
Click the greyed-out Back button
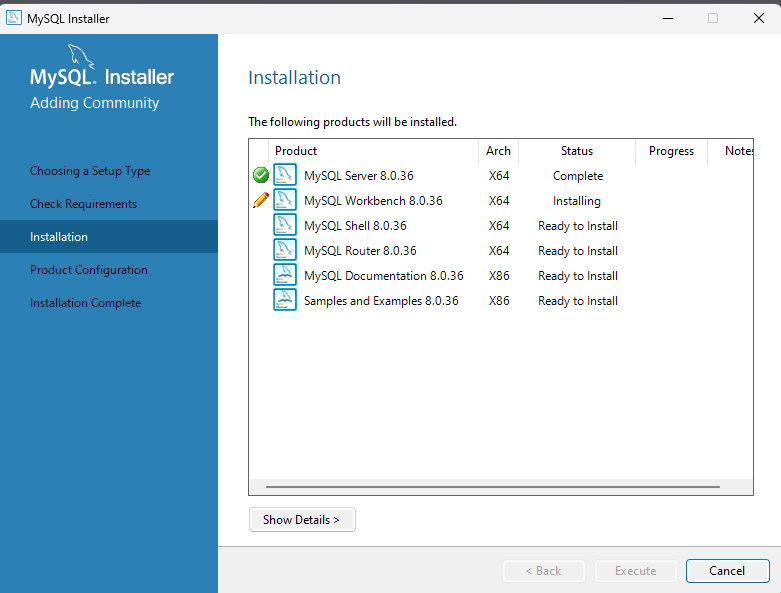coord(544,571)
